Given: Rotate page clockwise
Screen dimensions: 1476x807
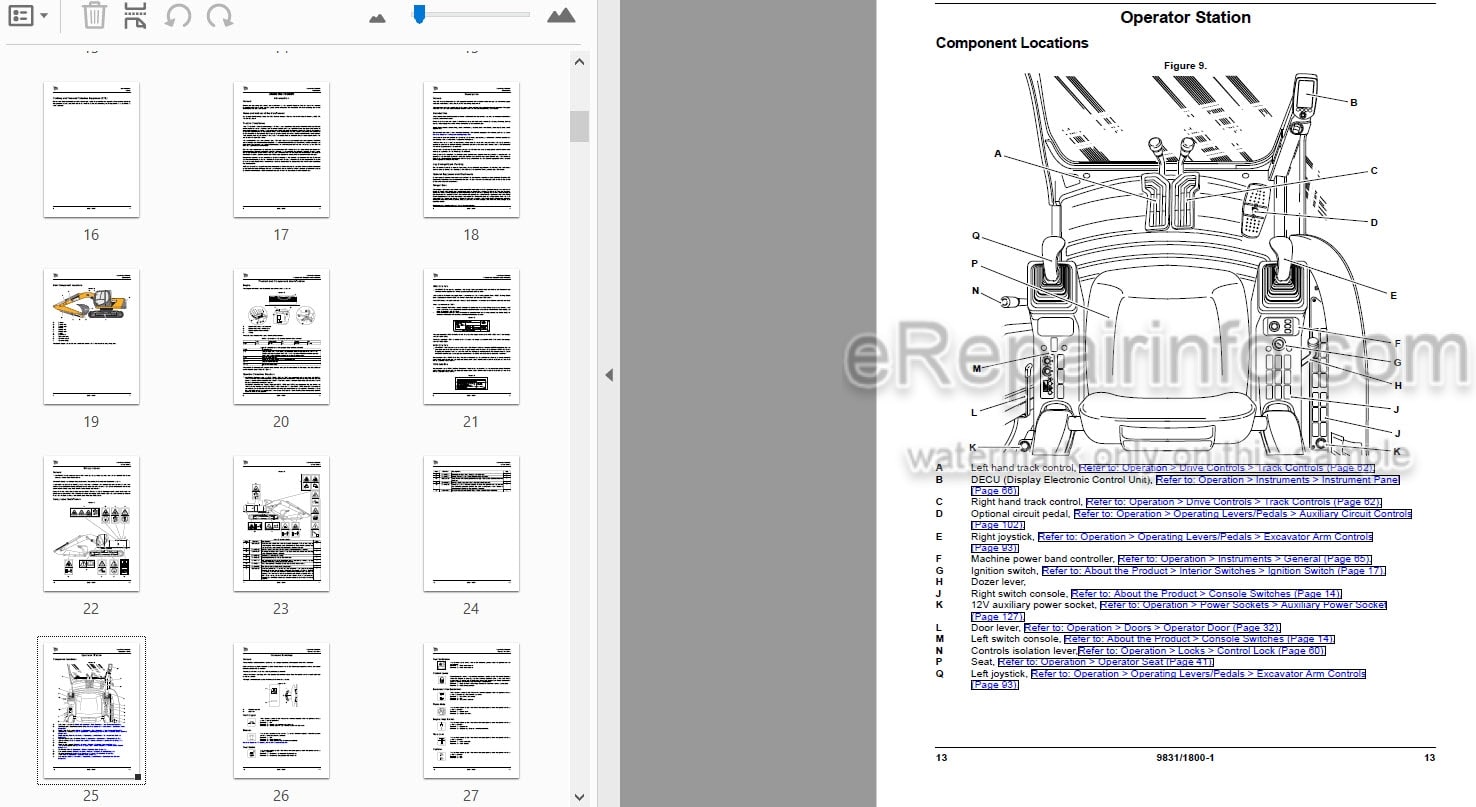Looking at the screenshot, I should 220,16.
